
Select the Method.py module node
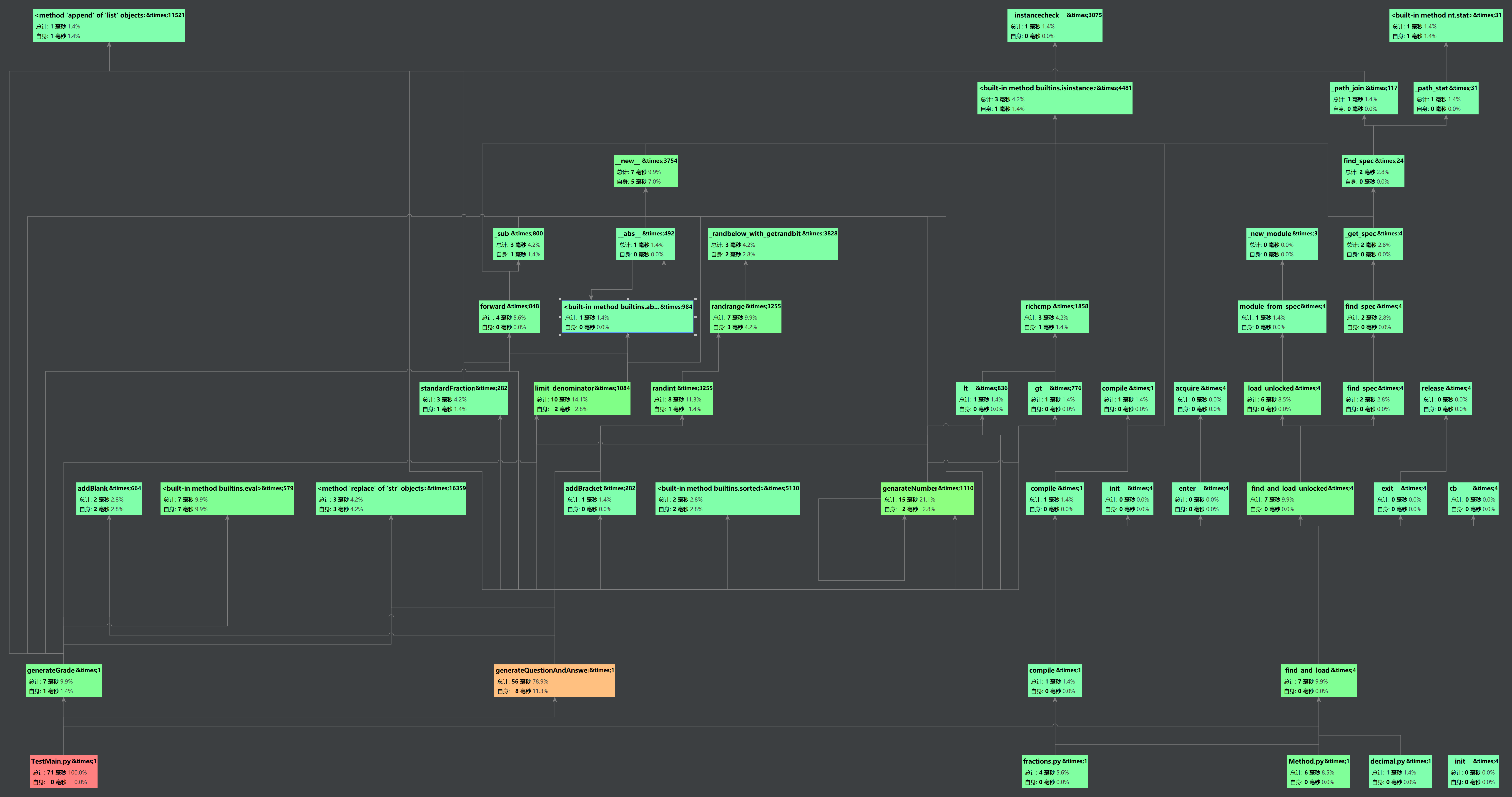click(1318, 771)
